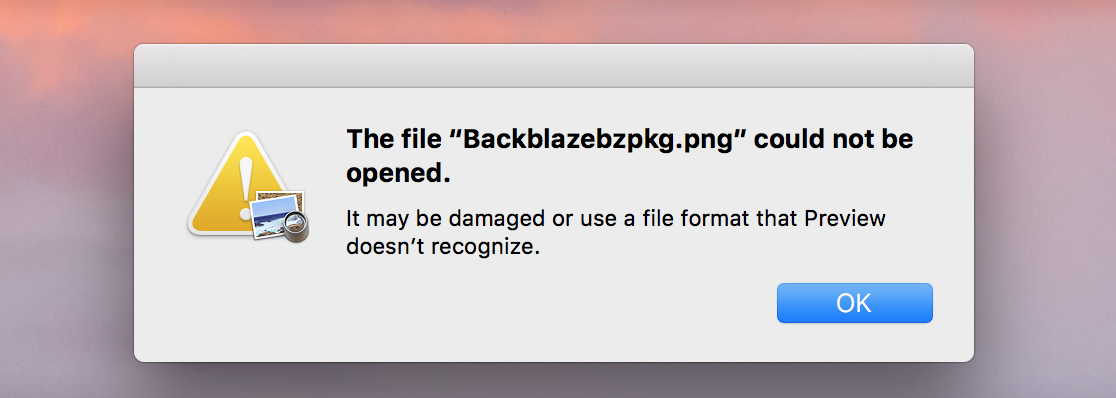The height and width of the screenshot is (398, 1116).
Task: Click the seascape photo in Preview badge
Action: [x=274, y=217]
